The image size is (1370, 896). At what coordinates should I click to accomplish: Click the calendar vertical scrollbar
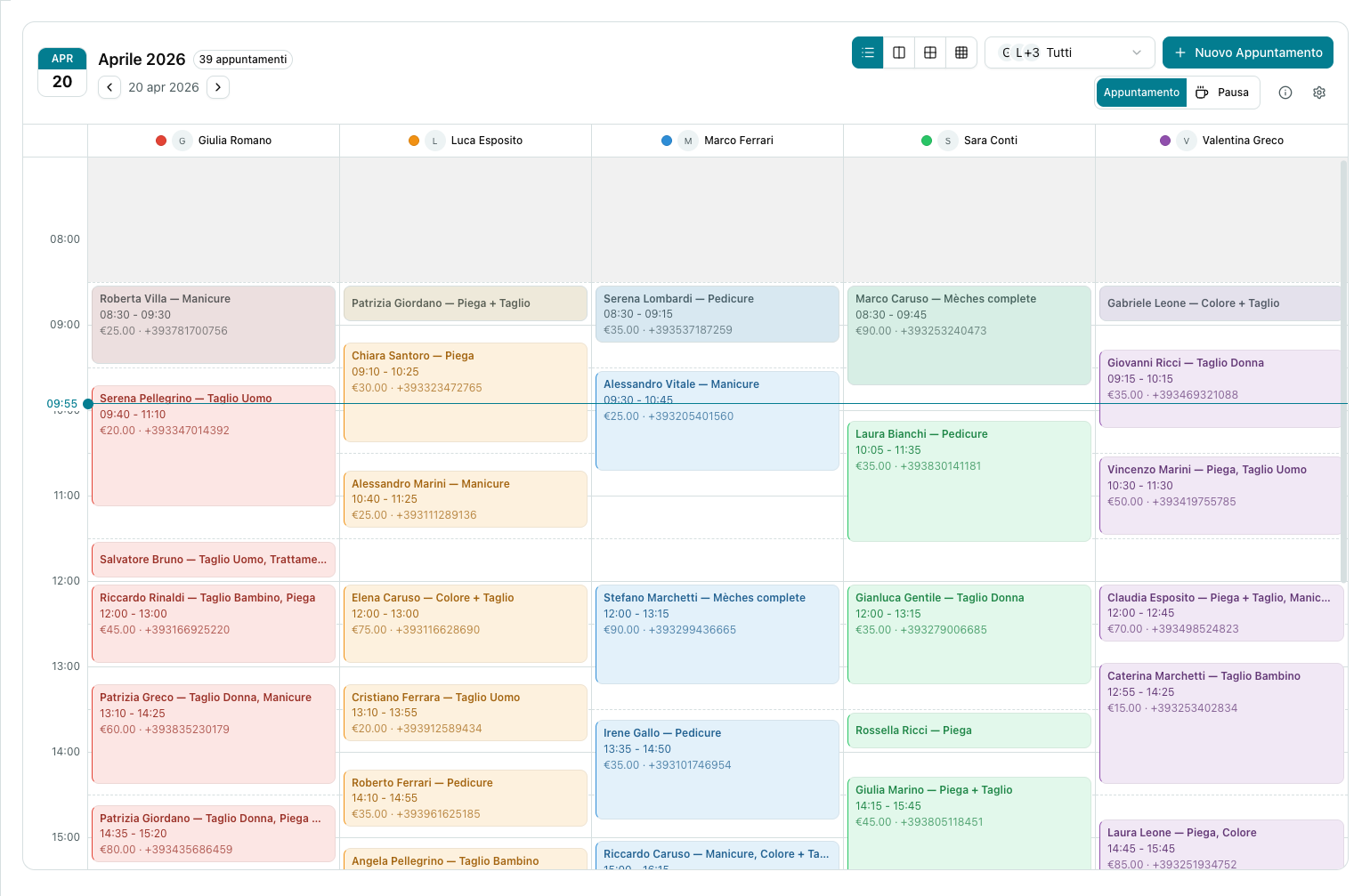[x=1343, y=370]
